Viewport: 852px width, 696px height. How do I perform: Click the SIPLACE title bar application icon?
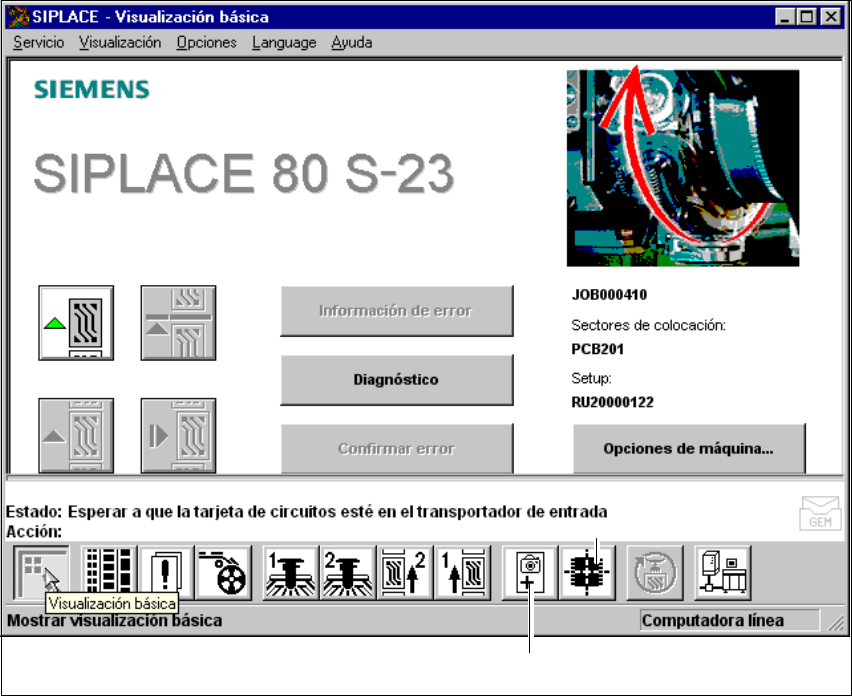[17, 17]
